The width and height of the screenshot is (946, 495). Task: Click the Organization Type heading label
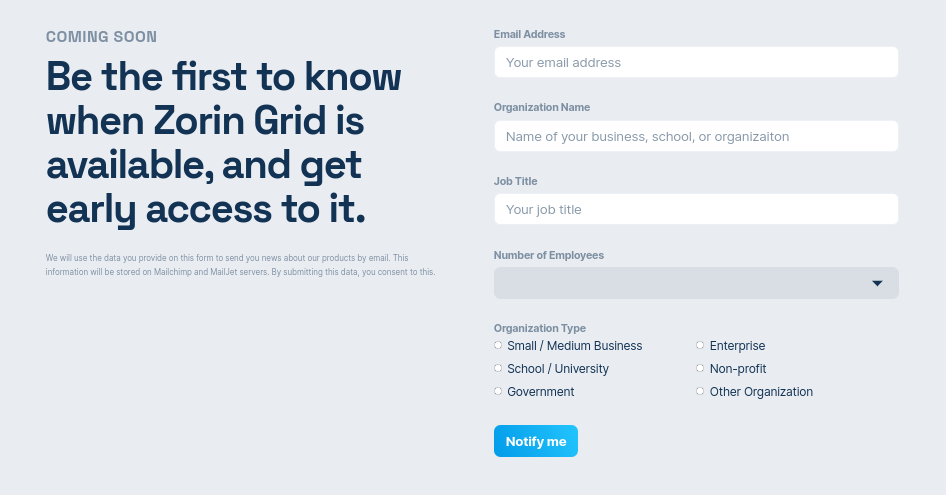(540, 328)
